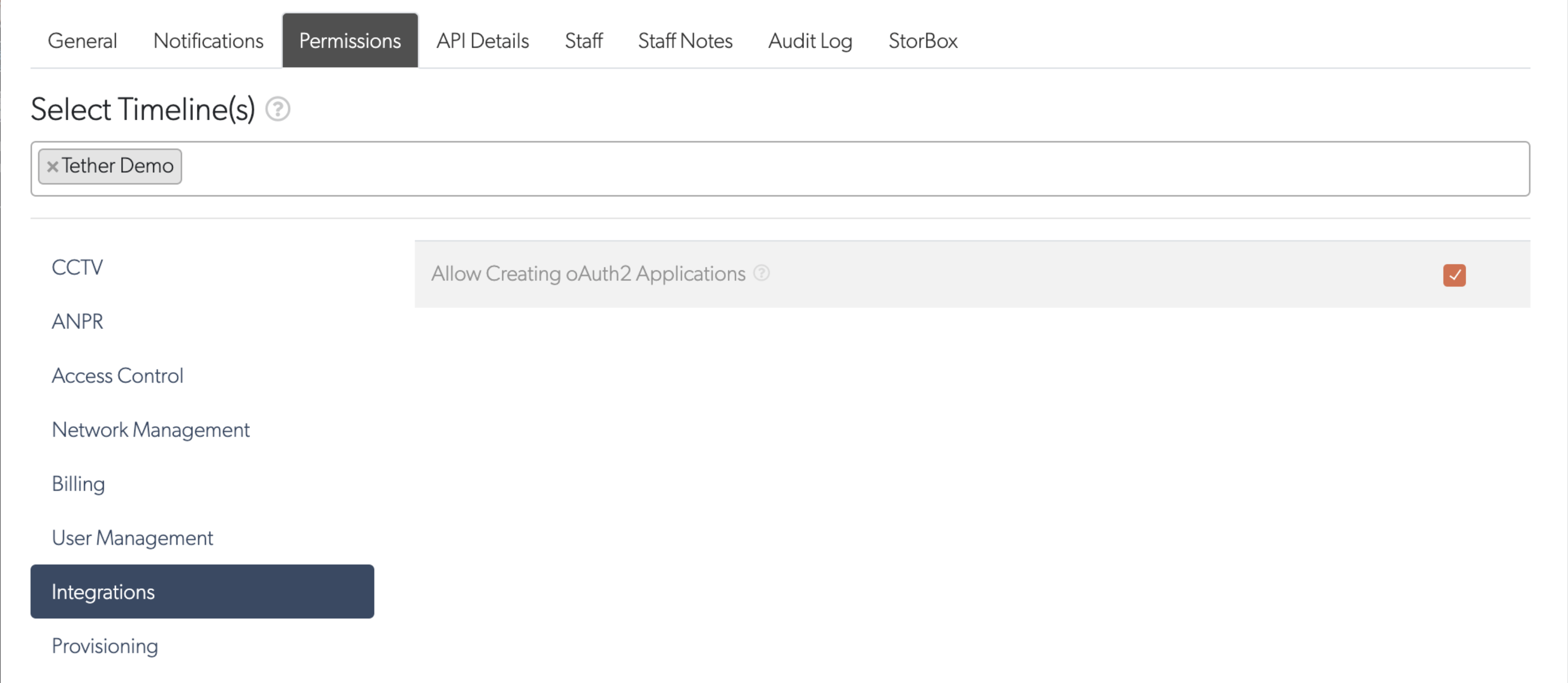
Task: Select the Permissions tab
Action: click(x=349, y=41)
